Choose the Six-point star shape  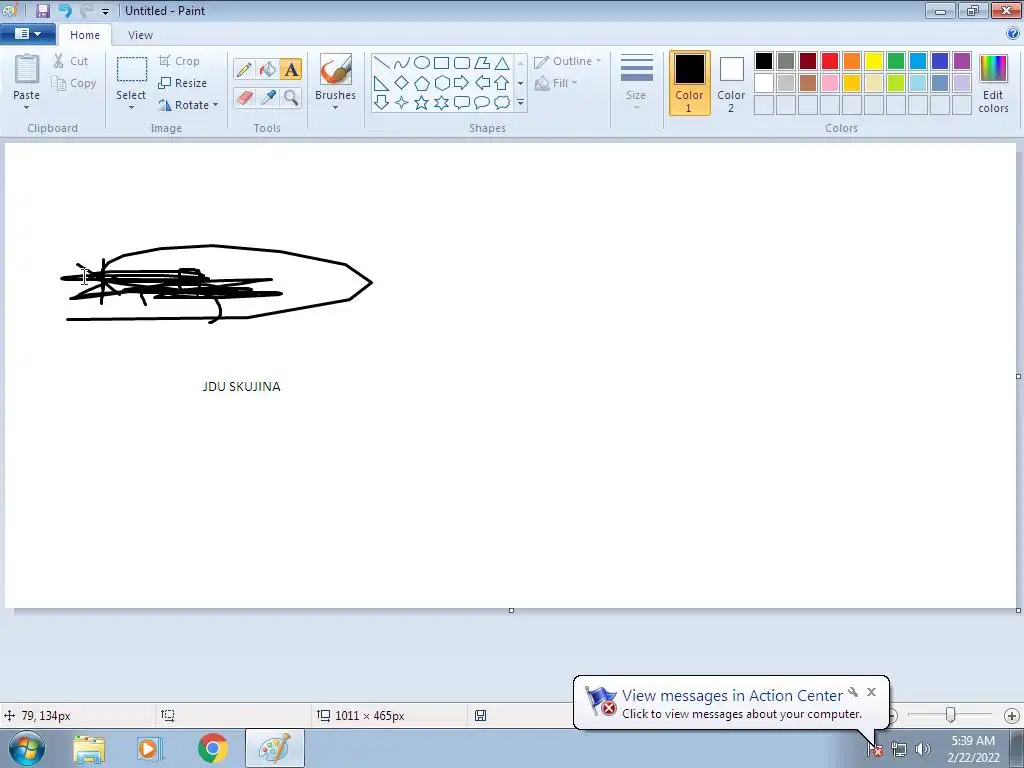click(x=441, y=103)
